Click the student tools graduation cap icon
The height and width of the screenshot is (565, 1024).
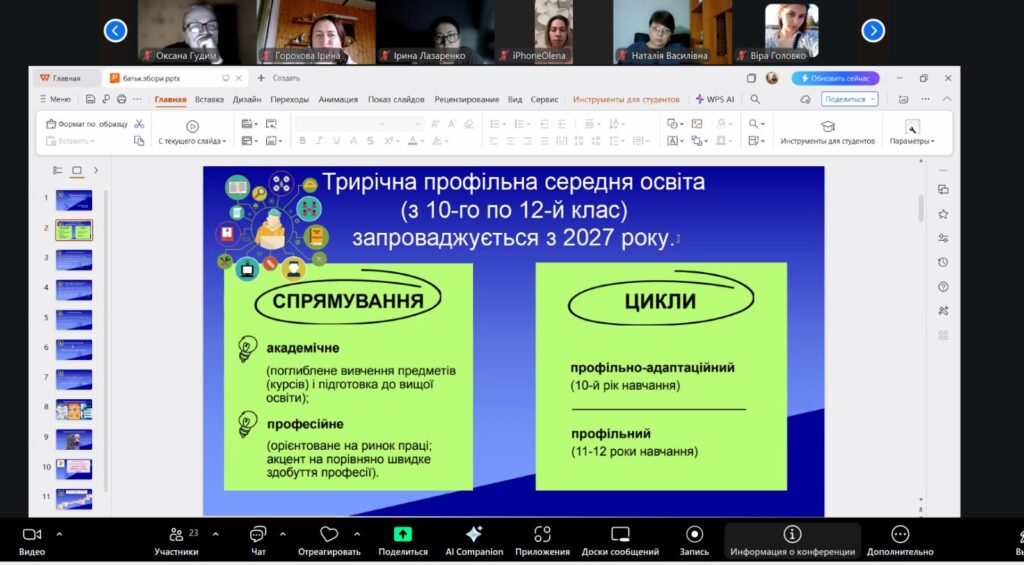tap(827, 126)
